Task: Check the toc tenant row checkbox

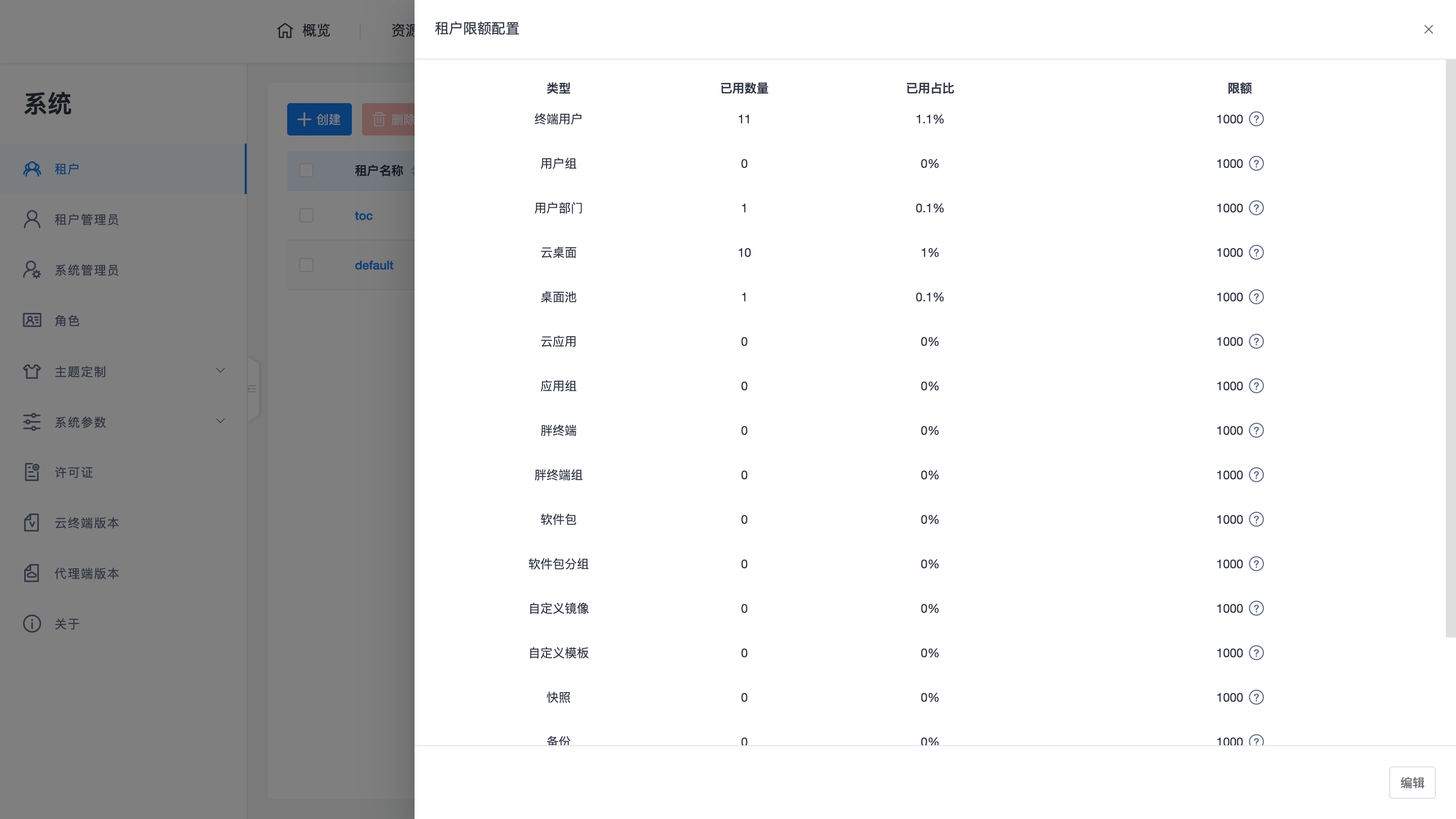Action: click(x=306, y=215)
